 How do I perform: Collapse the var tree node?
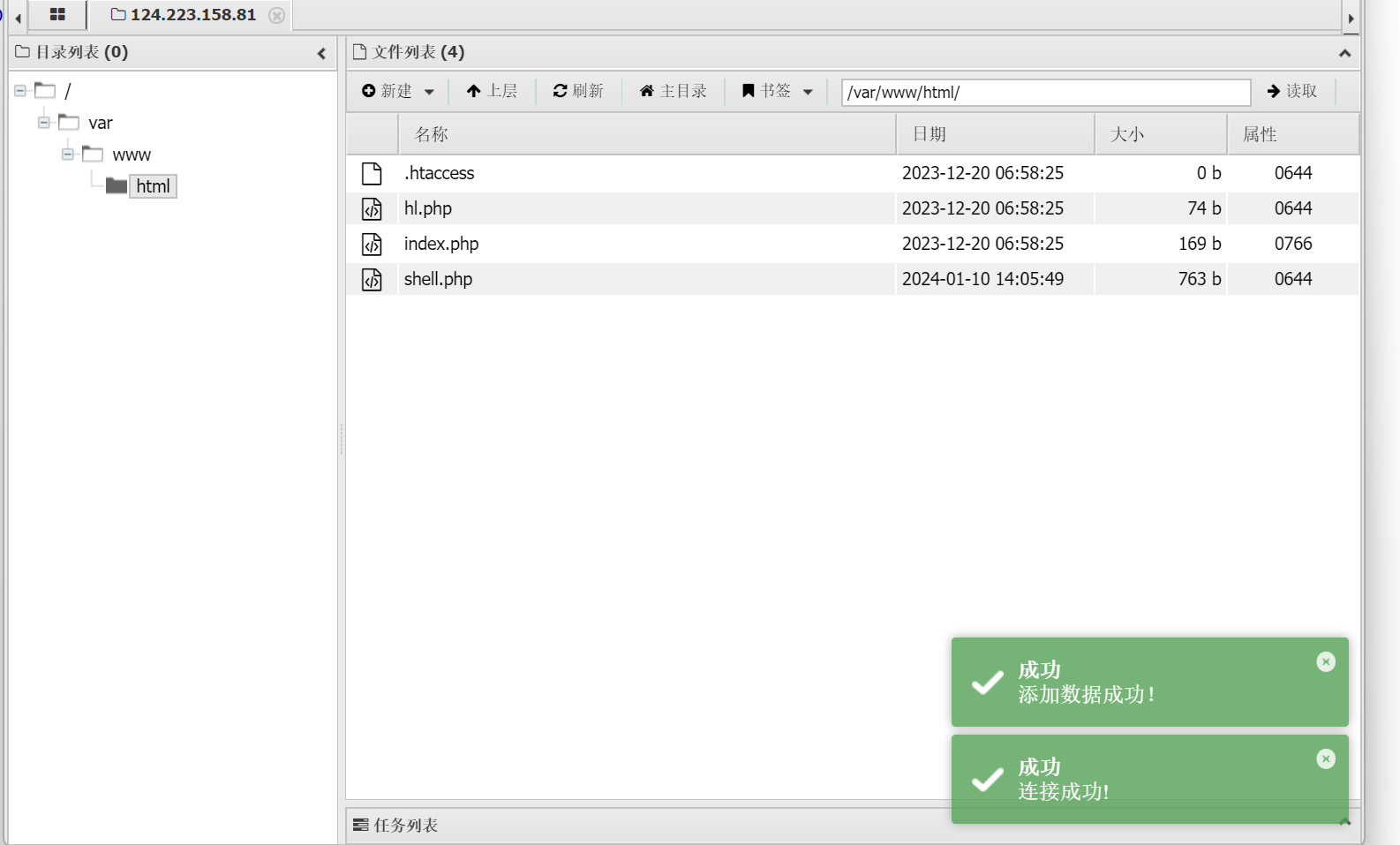coord(44,122)
